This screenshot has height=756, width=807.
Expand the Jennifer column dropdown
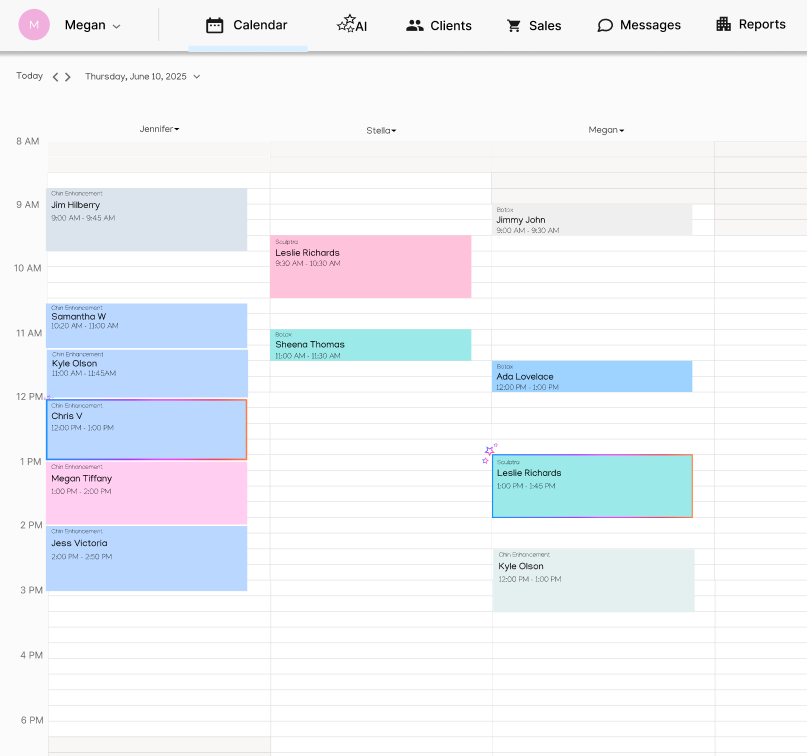[x=159, y=129]
